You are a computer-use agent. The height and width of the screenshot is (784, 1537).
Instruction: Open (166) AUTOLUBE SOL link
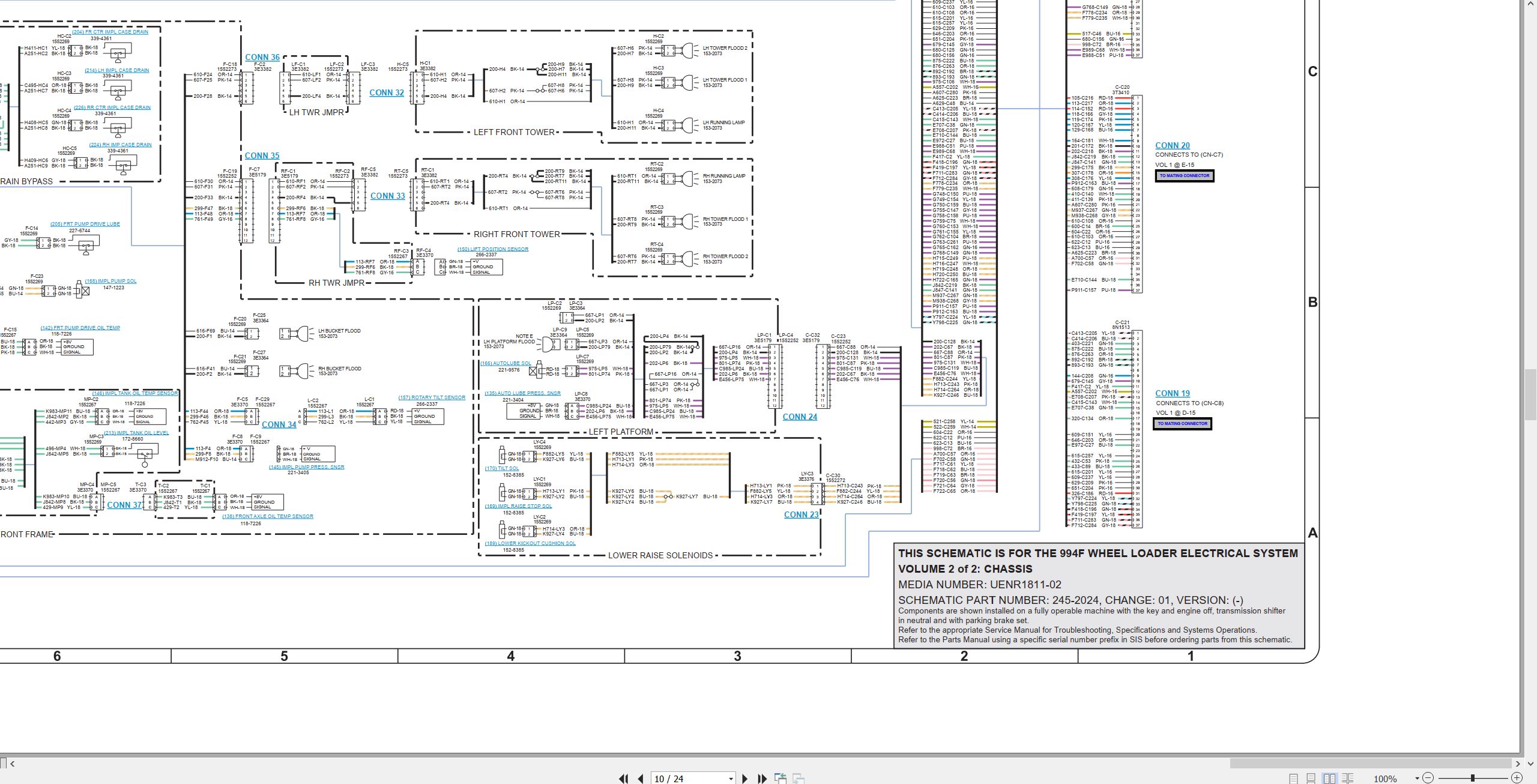[x=506, y=363]
